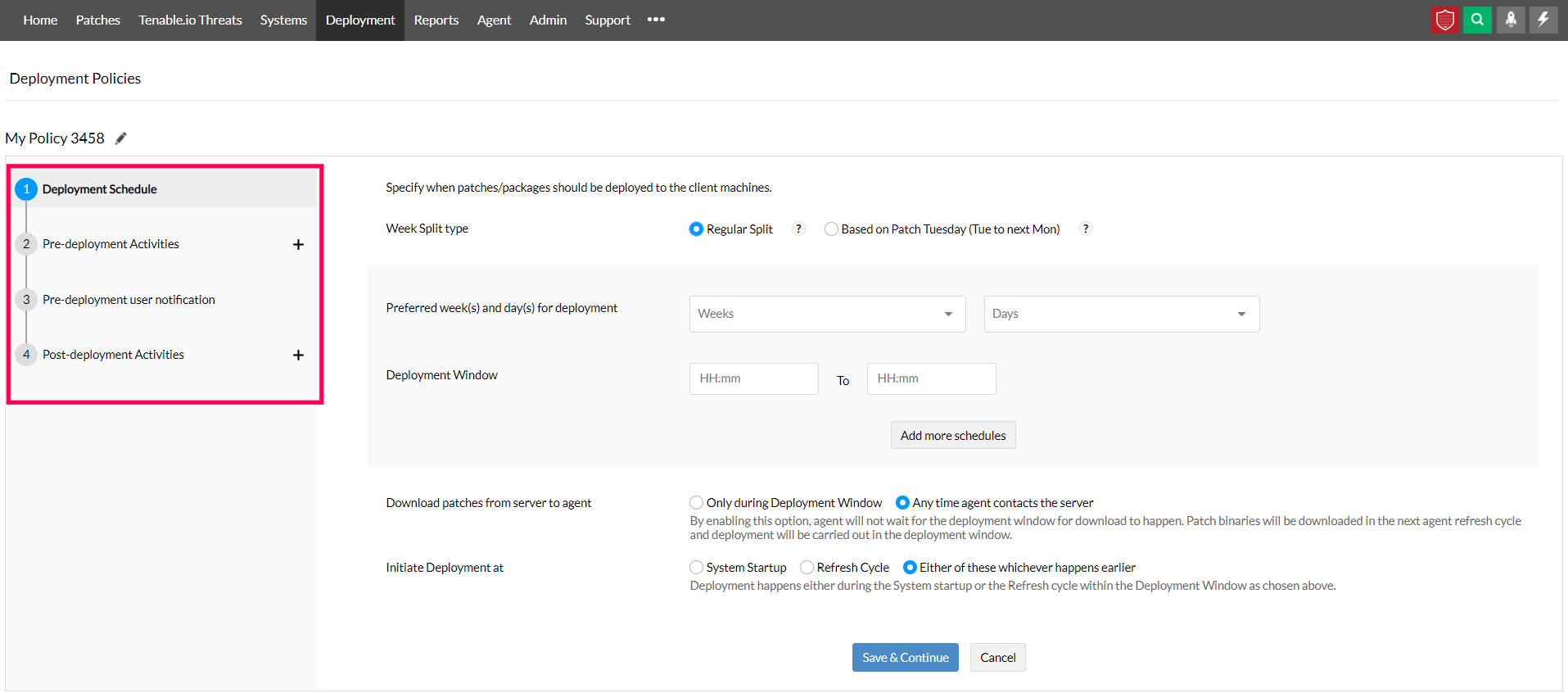Screen dimensions: 1568x693
Task: Select System Startup for deployment initiation
Action: 697,568
